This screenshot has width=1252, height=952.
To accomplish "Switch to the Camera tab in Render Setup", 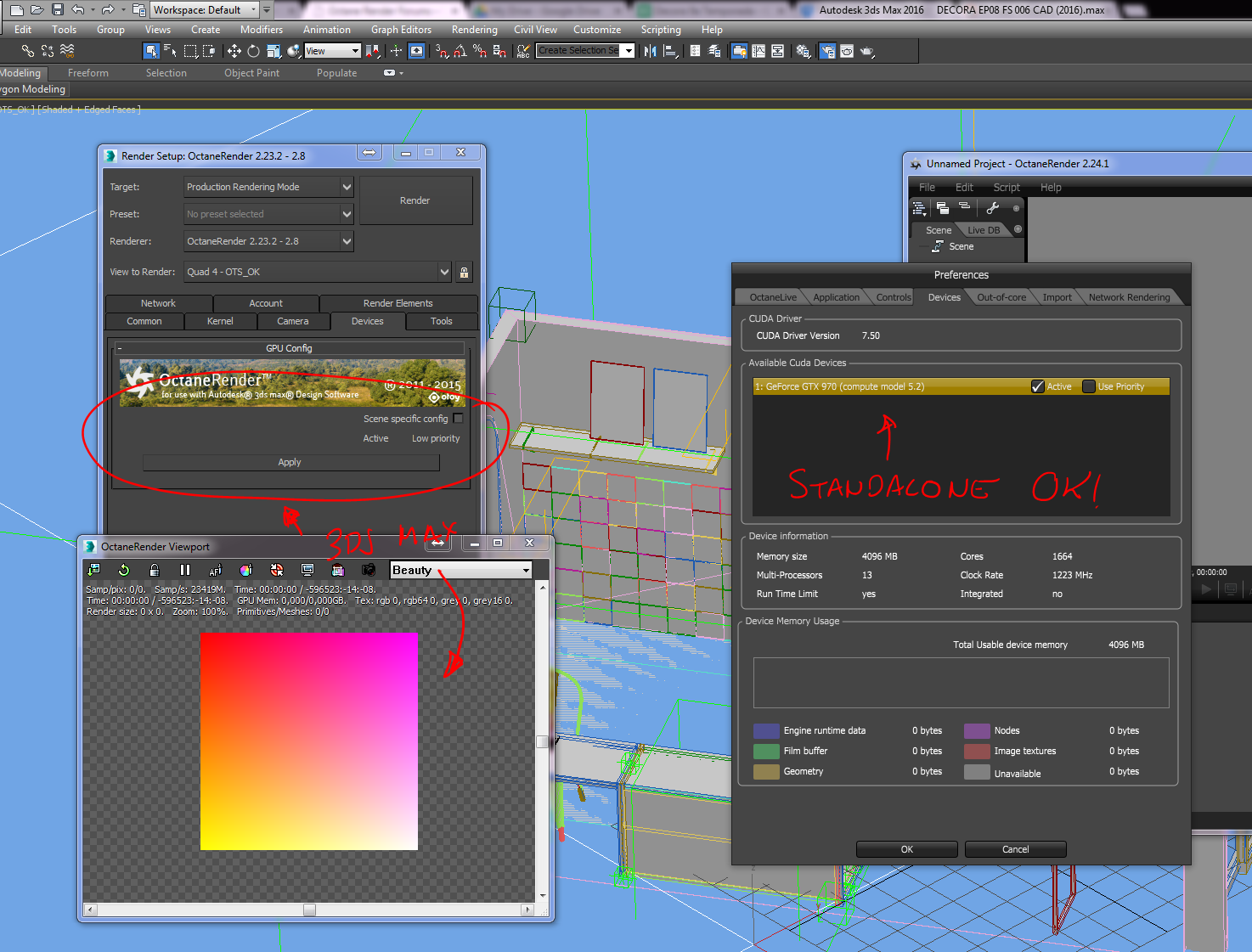I will [x=293, y=321].
